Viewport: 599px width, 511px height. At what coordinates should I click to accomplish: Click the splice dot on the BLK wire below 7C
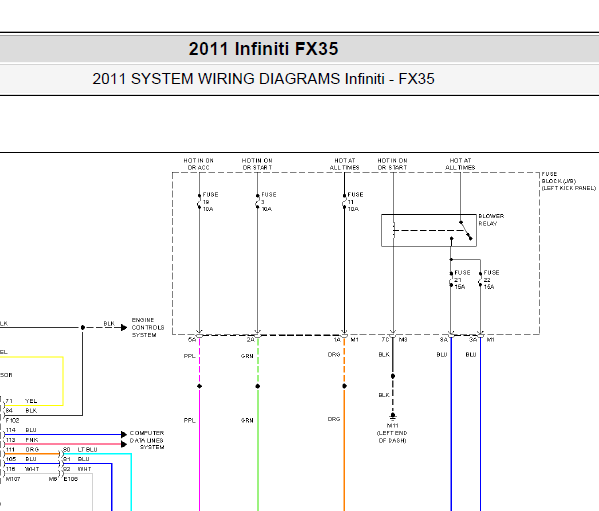pyautogui.click(x=393, y=376)
